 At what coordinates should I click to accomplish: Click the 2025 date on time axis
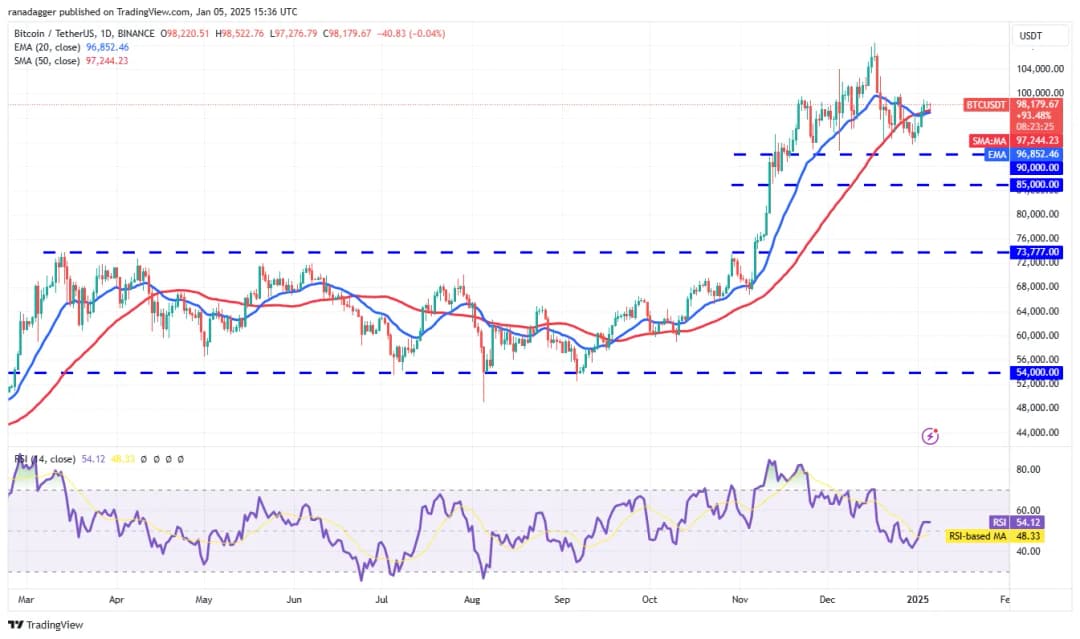[918, 600]
